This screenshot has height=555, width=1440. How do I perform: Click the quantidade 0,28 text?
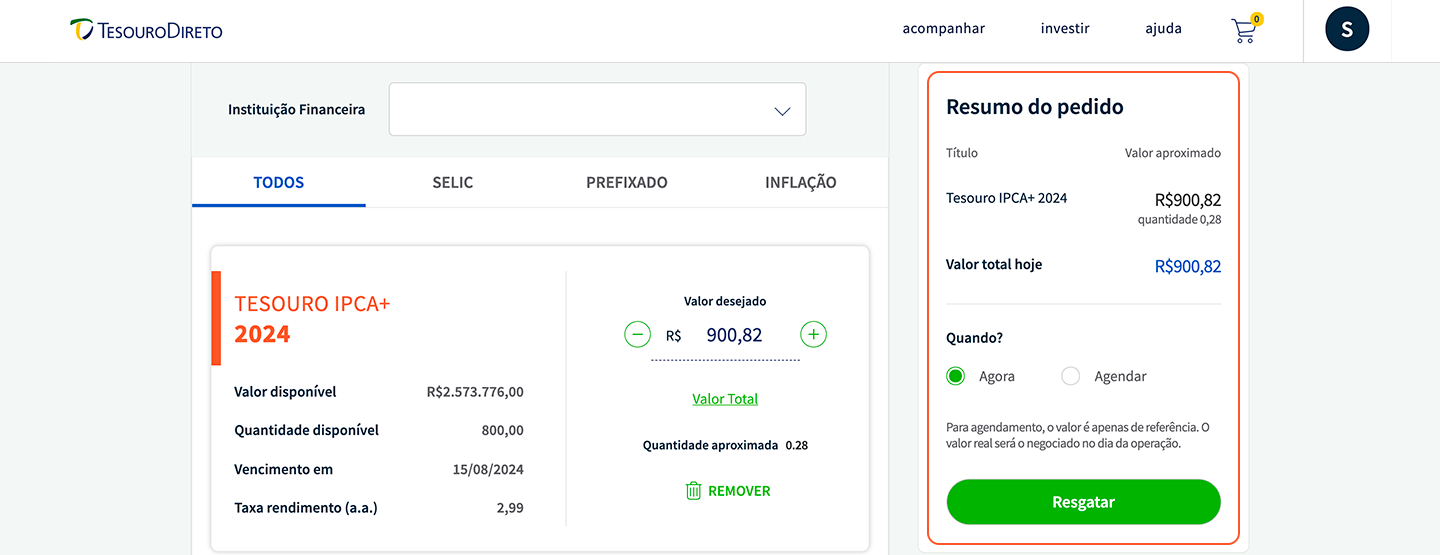click(x=1179, y=220)
